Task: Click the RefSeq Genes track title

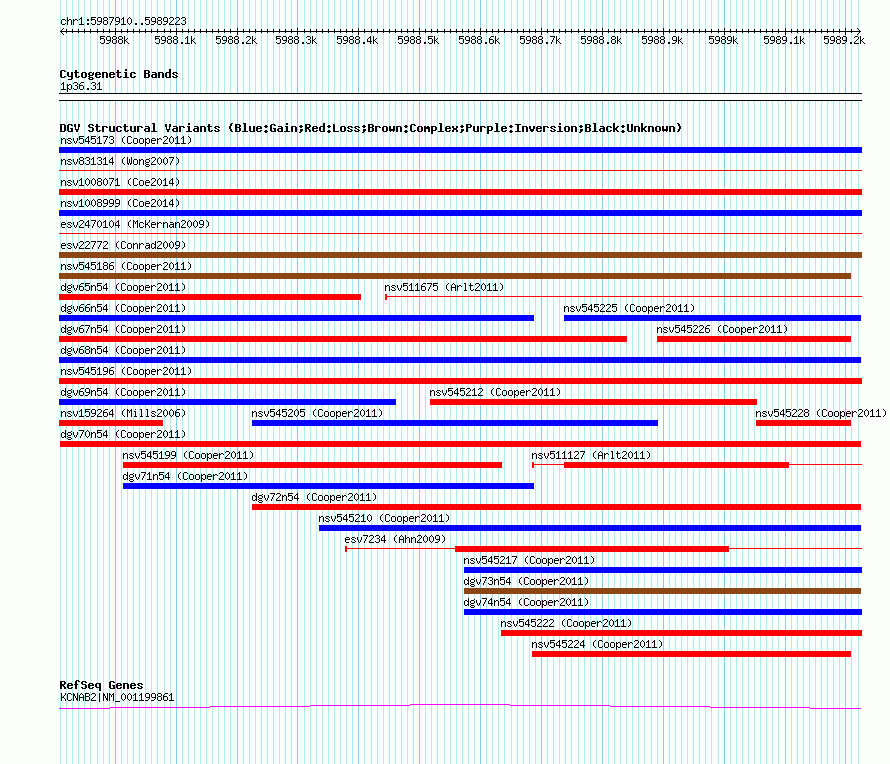Action: point(101,685)
